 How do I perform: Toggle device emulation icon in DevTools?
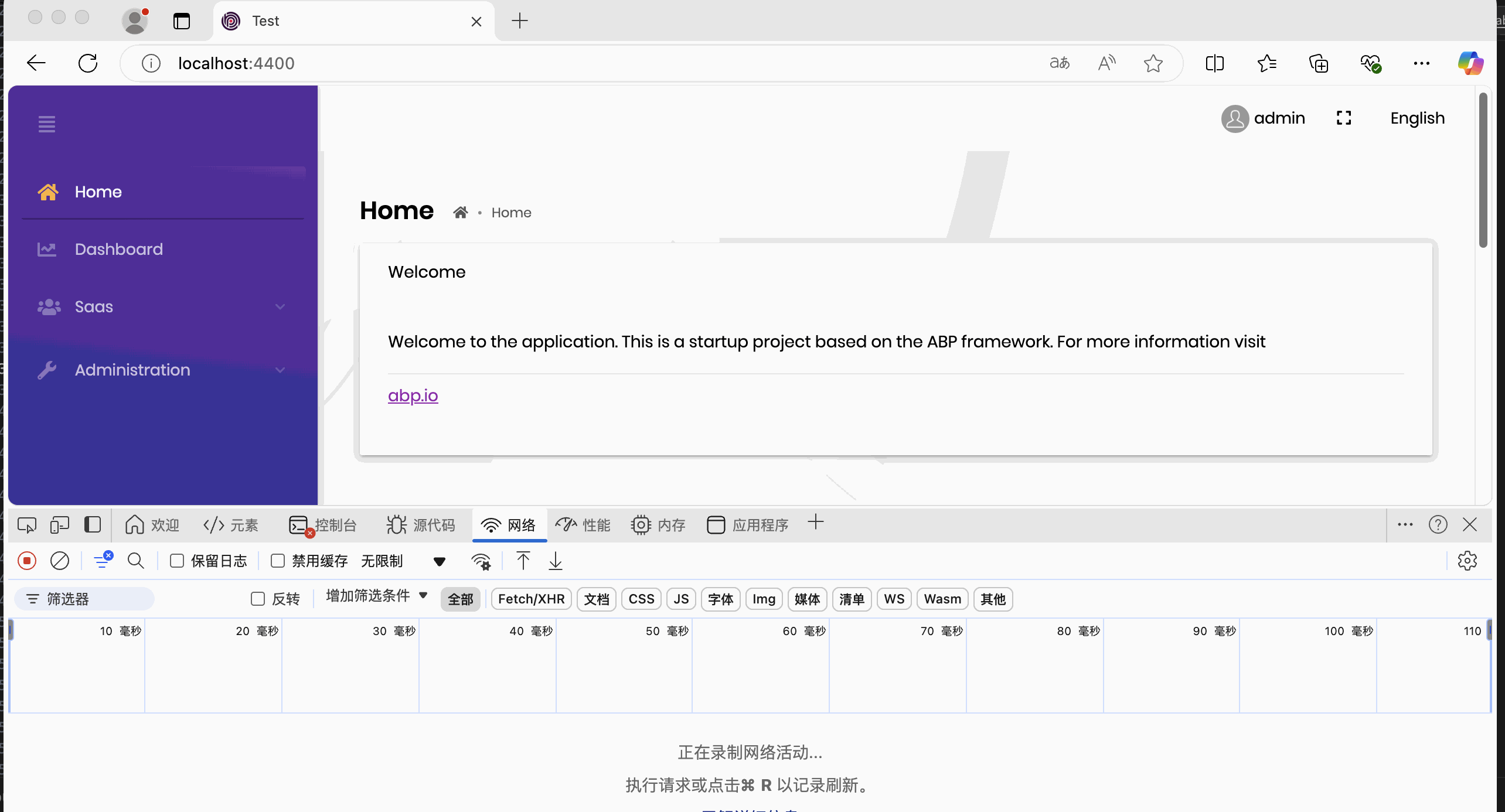(60, 524)
